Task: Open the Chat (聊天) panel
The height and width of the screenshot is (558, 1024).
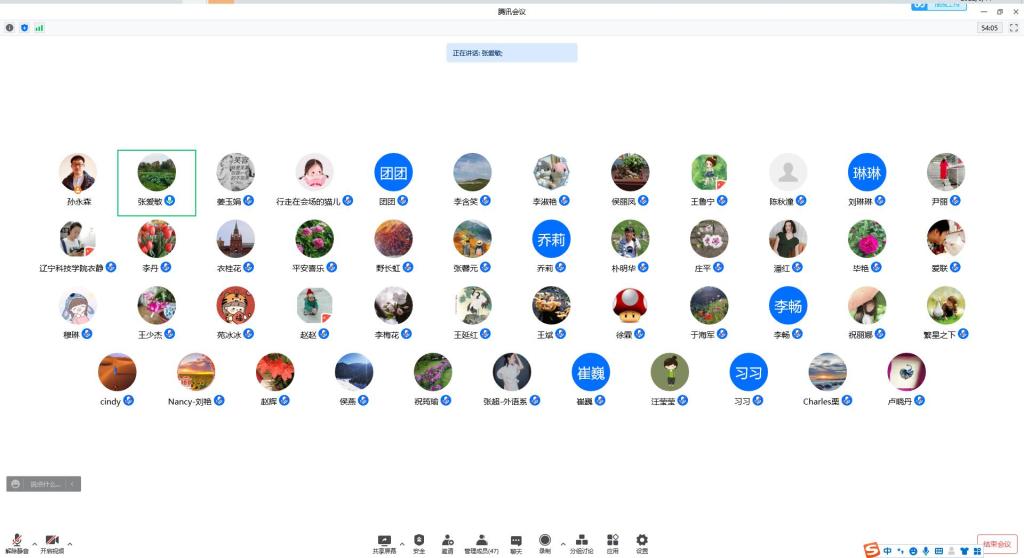Action: click(x=516, y=541)
